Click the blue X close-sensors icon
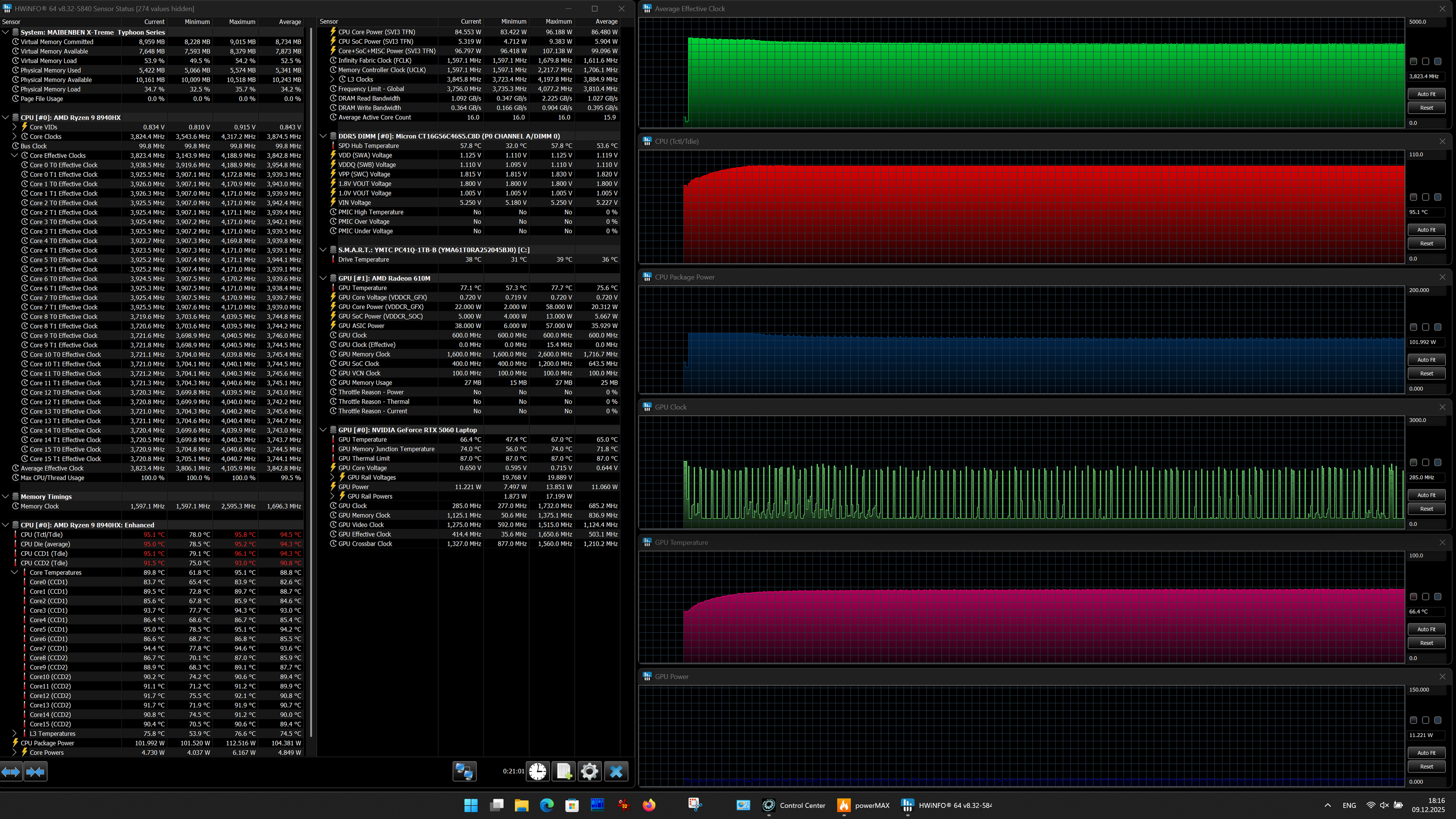This screenshot has width=1456, height=819. (x=616, y=771)
